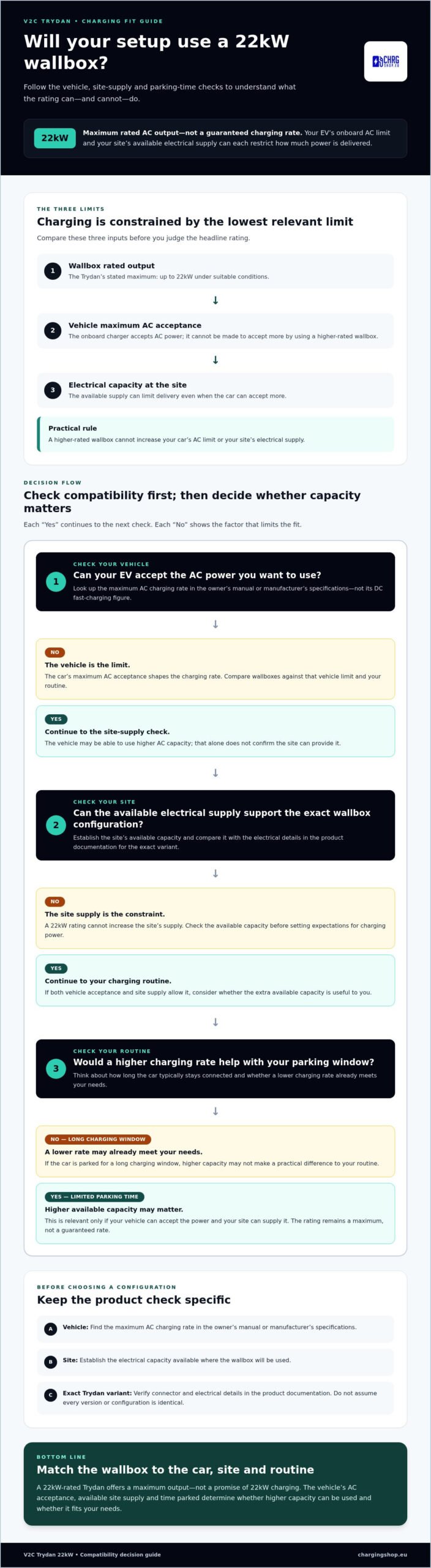This screenshot has width=431, height=1568.
Task: Click teal step 3 circle in Check Your Routine
Action: [x=56, y=1068]
